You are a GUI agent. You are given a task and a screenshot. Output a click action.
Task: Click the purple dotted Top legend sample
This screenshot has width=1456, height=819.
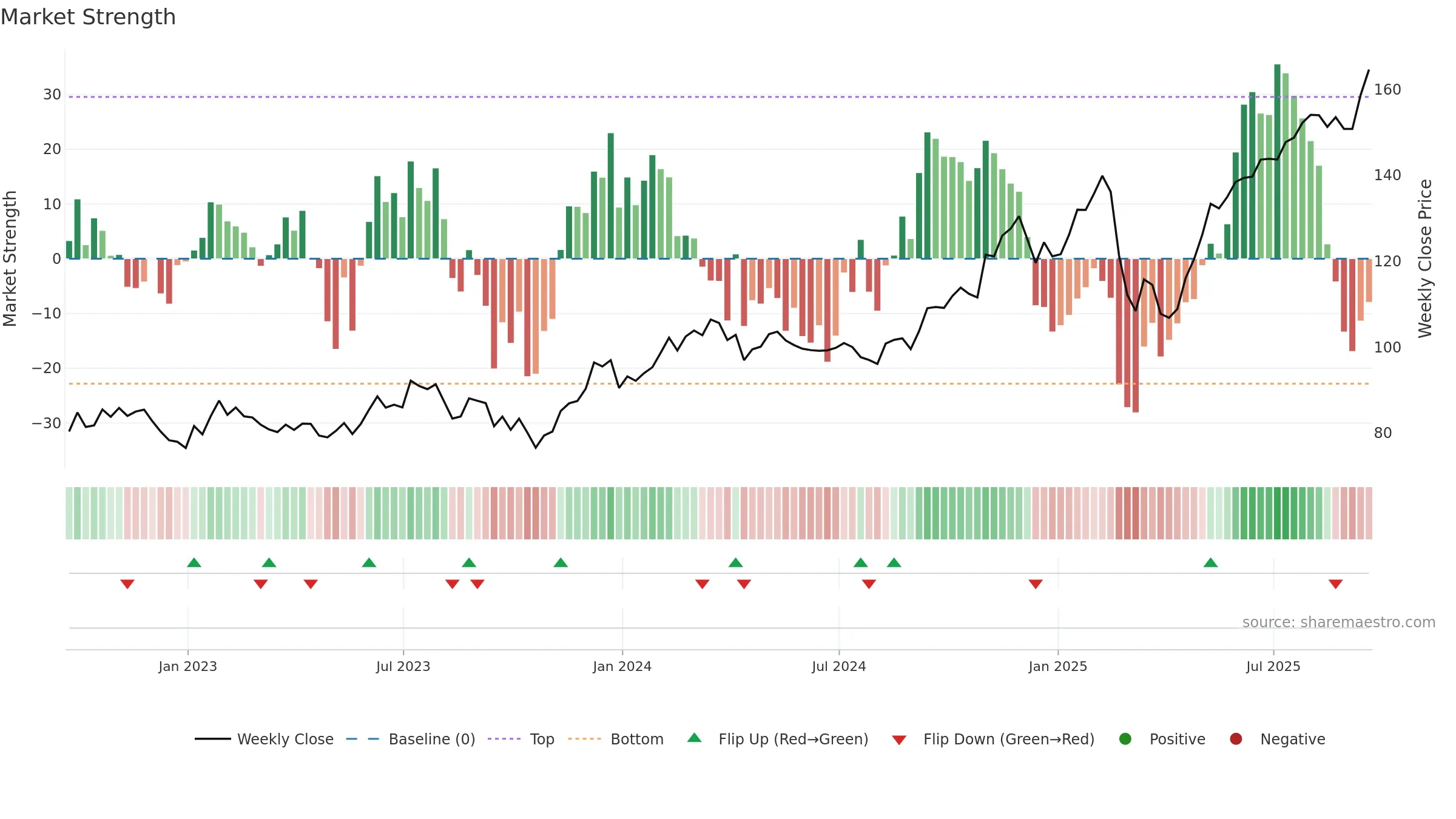tap(504, 739)
